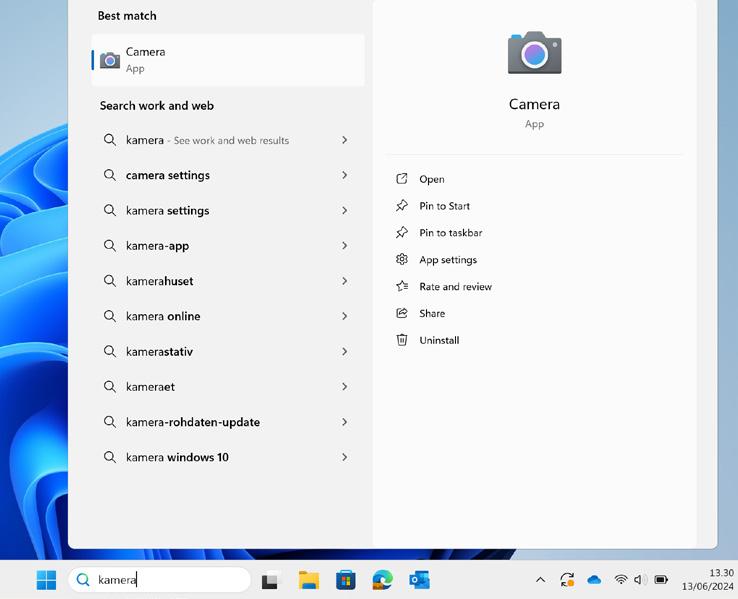Screen dimensions: 738x599
Task: Select the 'kamera settings' search suggestion
Action: coord(228,210)
